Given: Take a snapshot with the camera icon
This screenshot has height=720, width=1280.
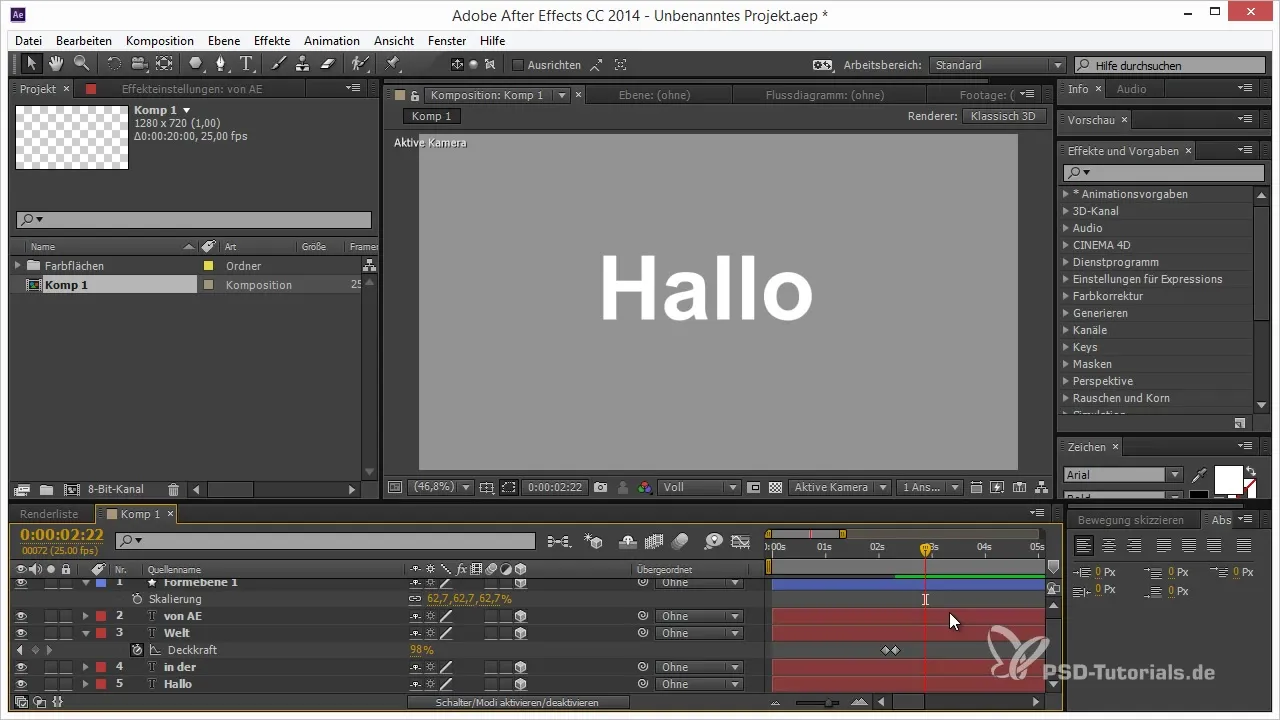Looking at the screenshot, I should [600, 487].
